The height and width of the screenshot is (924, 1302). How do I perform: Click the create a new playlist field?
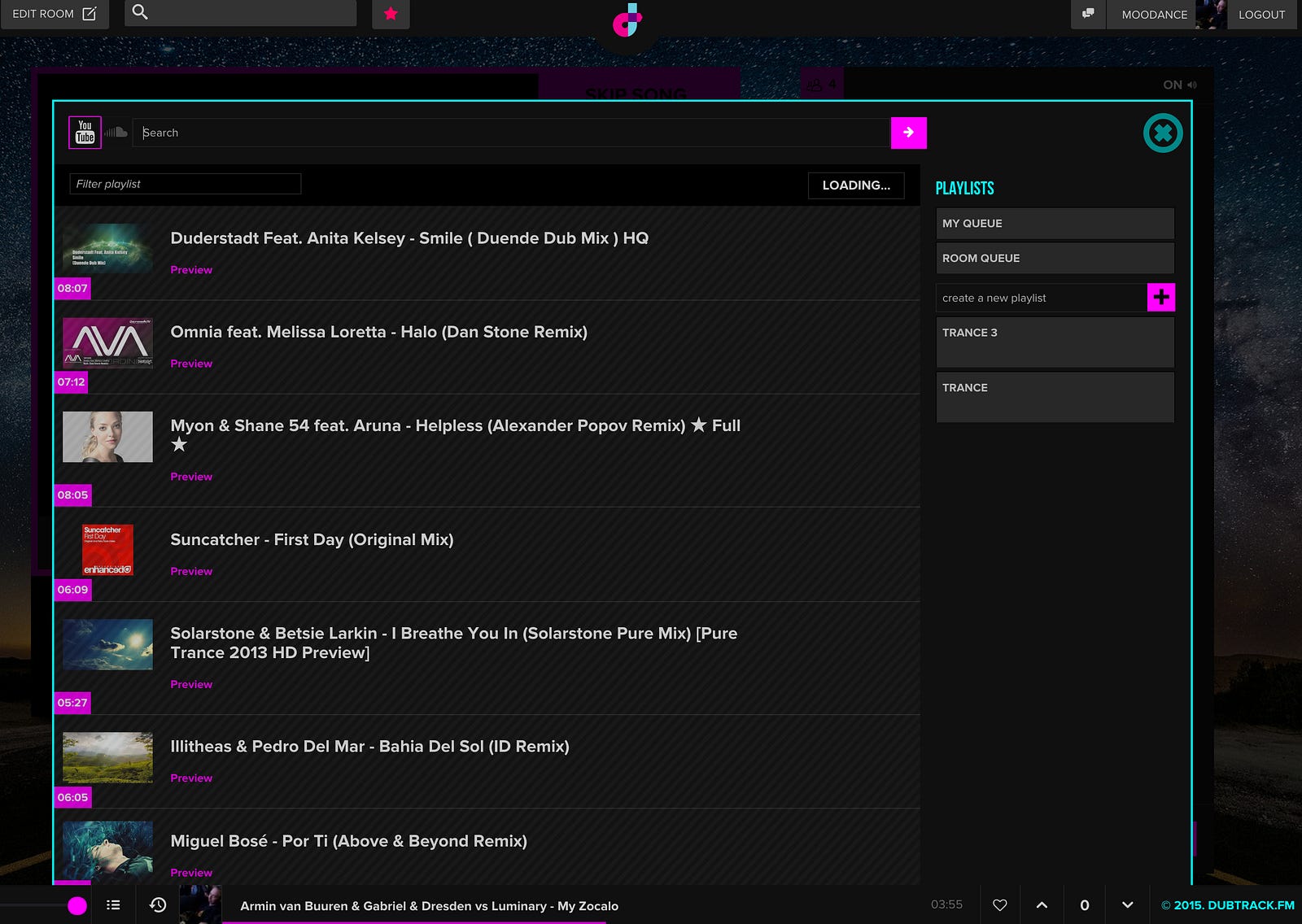(1042, 298)
